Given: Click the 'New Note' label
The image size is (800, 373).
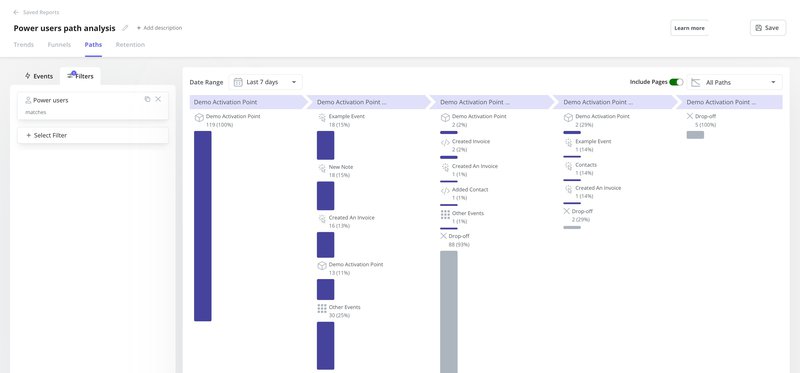Looking at the screenshot, I should [341, 167].
